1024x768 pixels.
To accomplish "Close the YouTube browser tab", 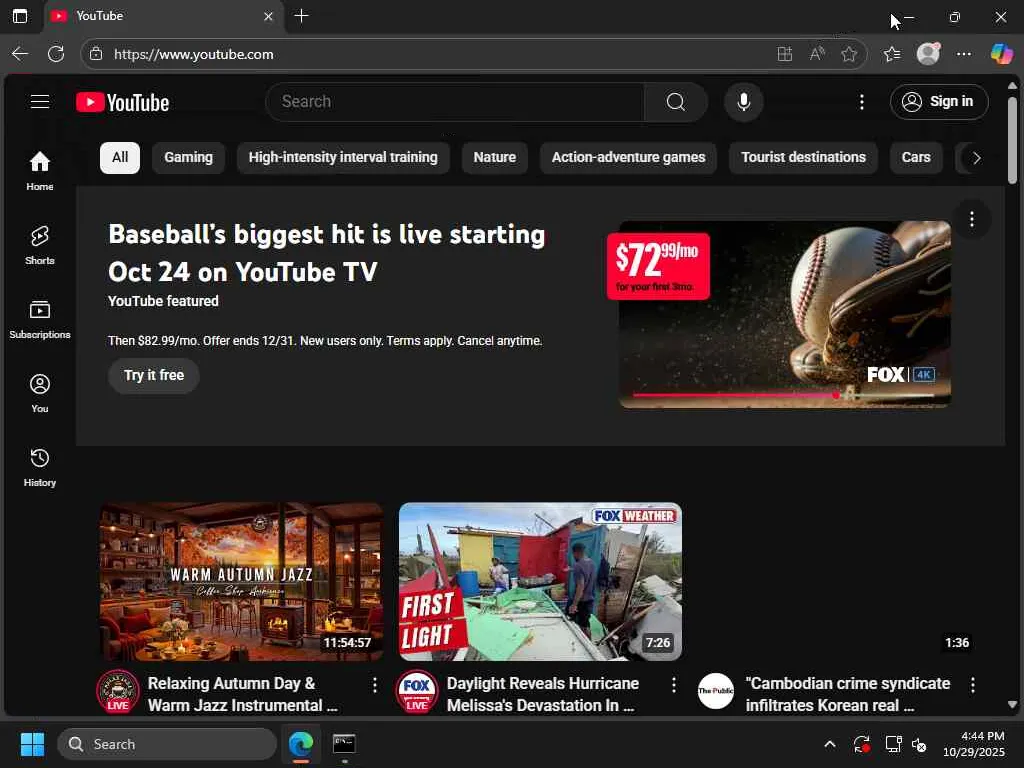I will click(x=268, y=16).
